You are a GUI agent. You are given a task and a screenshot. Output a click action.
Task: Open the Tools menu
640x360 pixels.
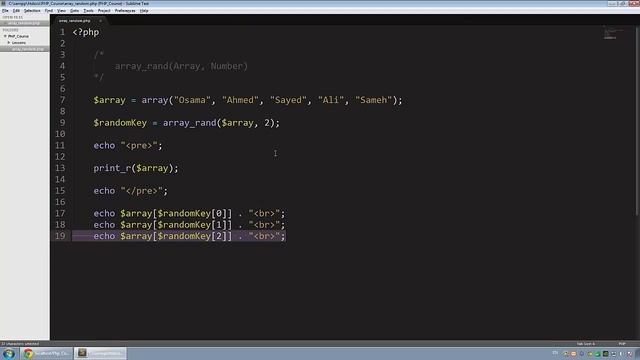pos(89,11)
